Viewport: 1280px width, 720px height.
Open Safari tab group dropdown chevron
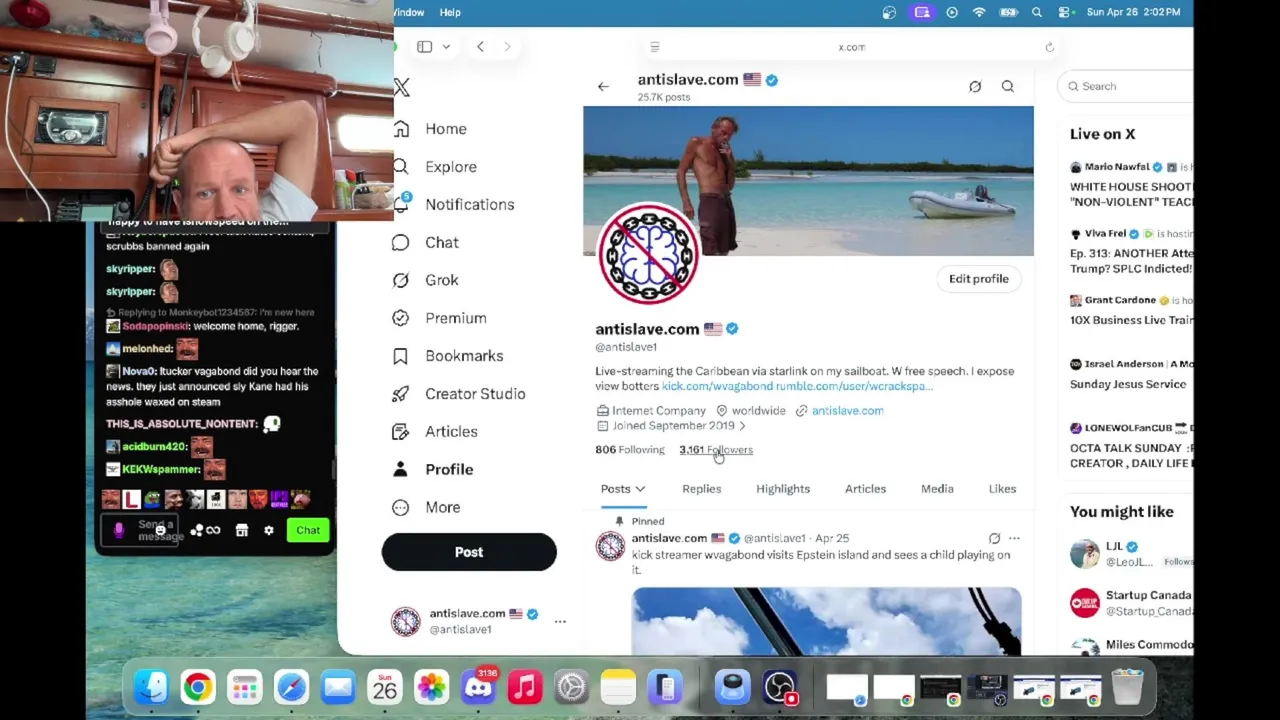[x=446, y=47]
